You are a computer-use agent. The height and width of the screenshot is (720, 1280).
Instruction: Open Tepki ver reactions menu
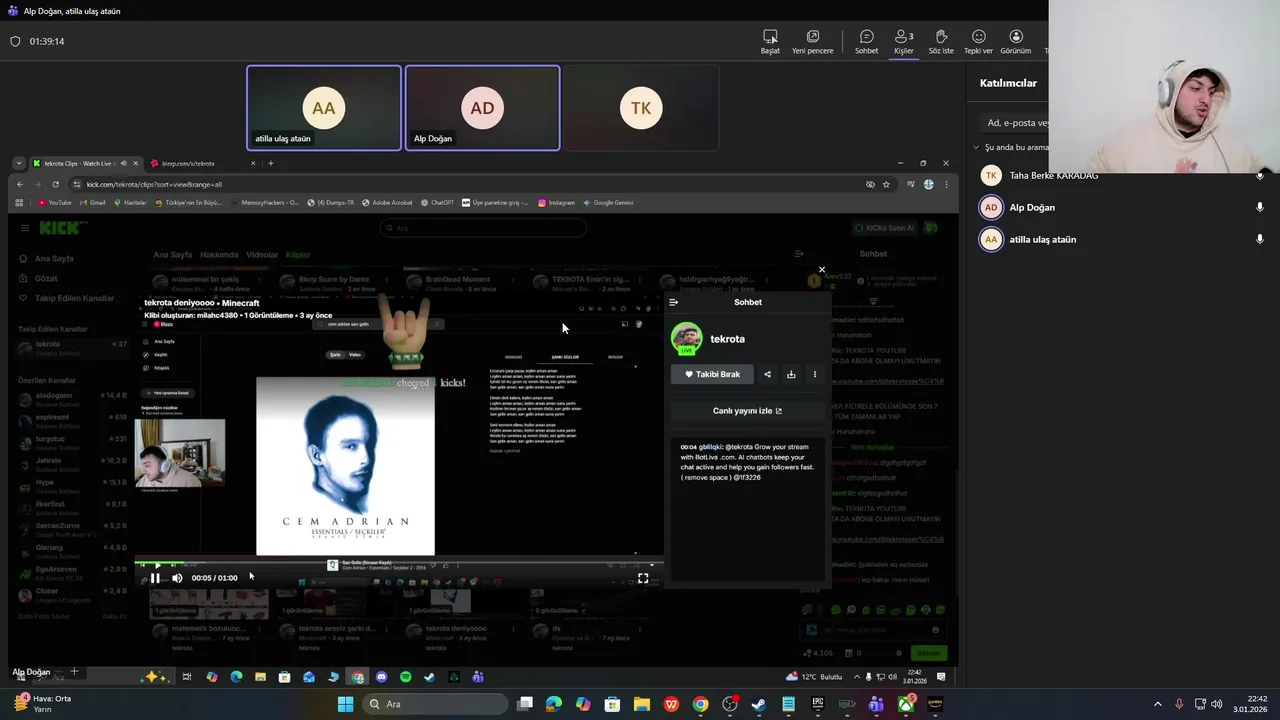pos(978,41)
